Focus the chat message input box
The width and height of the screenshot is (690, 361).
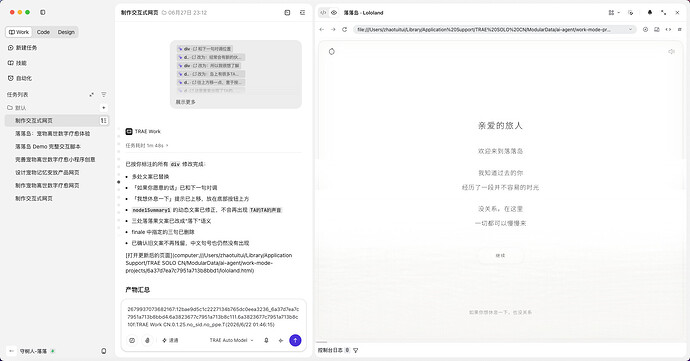[x=213, y=317]
